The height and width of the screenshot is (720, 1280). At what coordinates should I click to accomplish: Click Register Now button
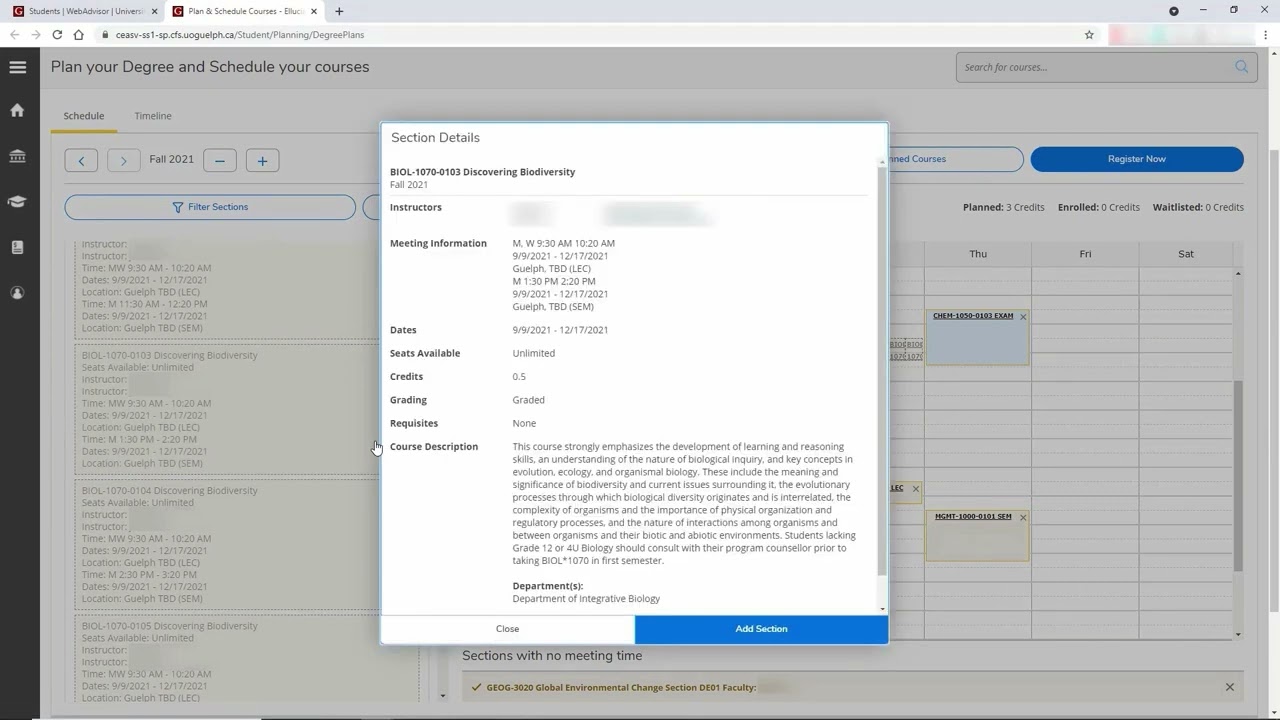tap(1137, 159)
